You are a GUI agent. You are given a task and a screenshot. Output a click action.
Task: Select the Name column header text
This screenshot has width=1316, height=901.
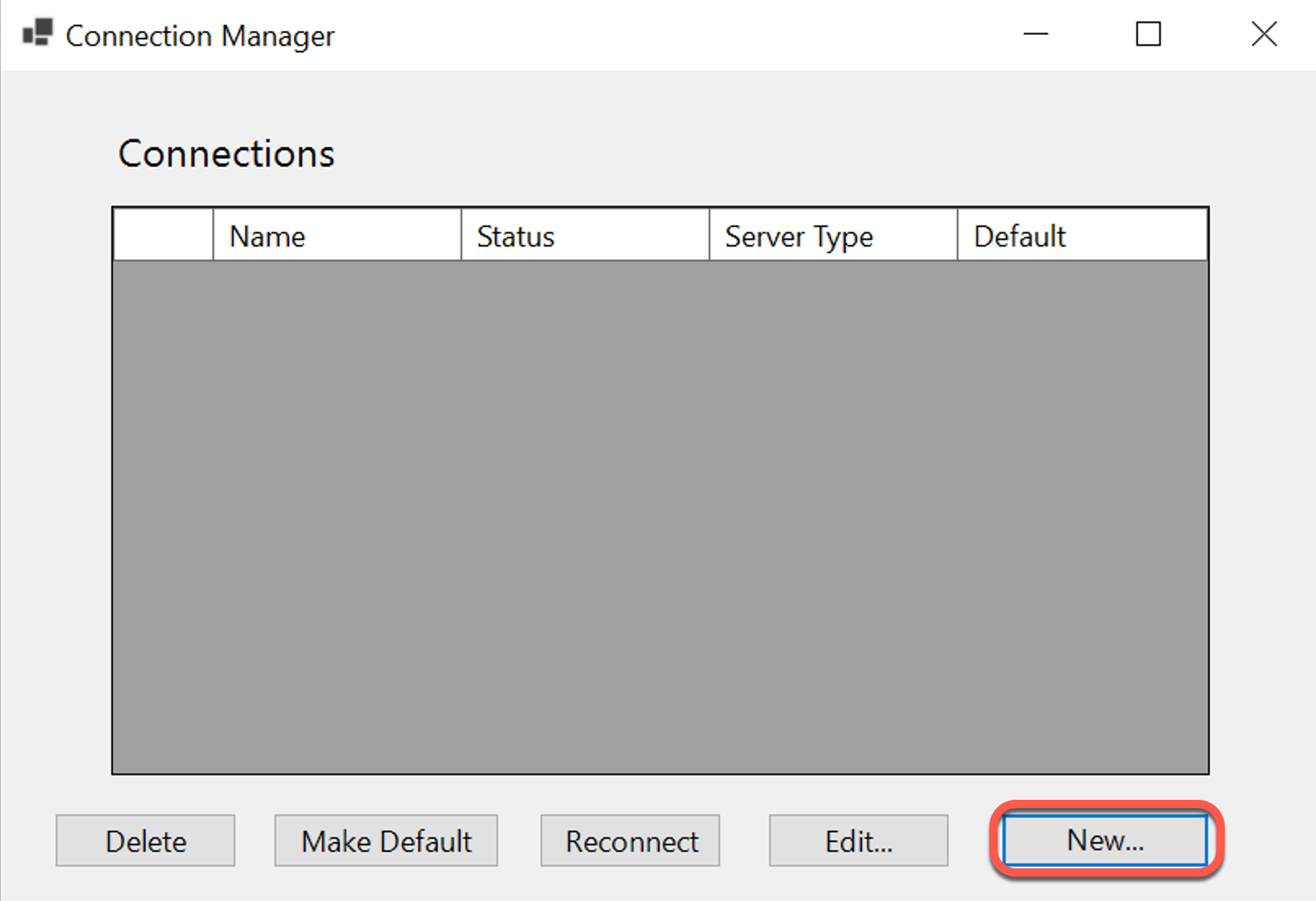click(x=267, y=235)
